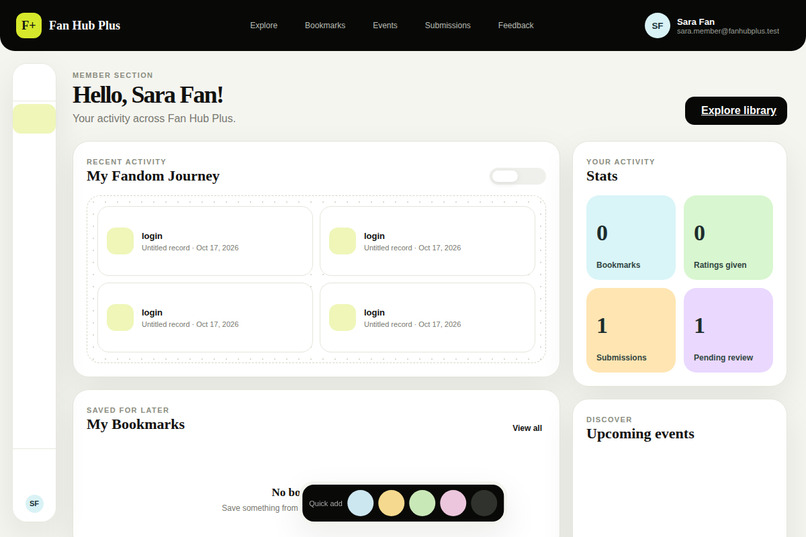Click the RECENT ACTIVITY label
806x537 pixels.
[126, 162]
